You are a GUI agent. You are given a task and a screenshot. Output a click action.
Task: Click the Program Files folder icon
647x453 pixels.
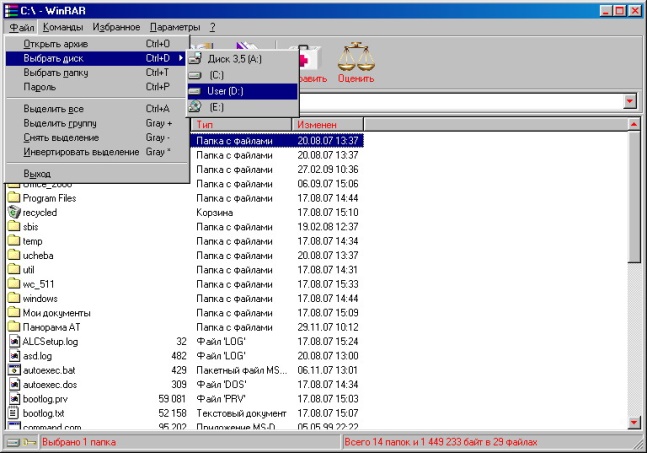[x=14, y=198]
